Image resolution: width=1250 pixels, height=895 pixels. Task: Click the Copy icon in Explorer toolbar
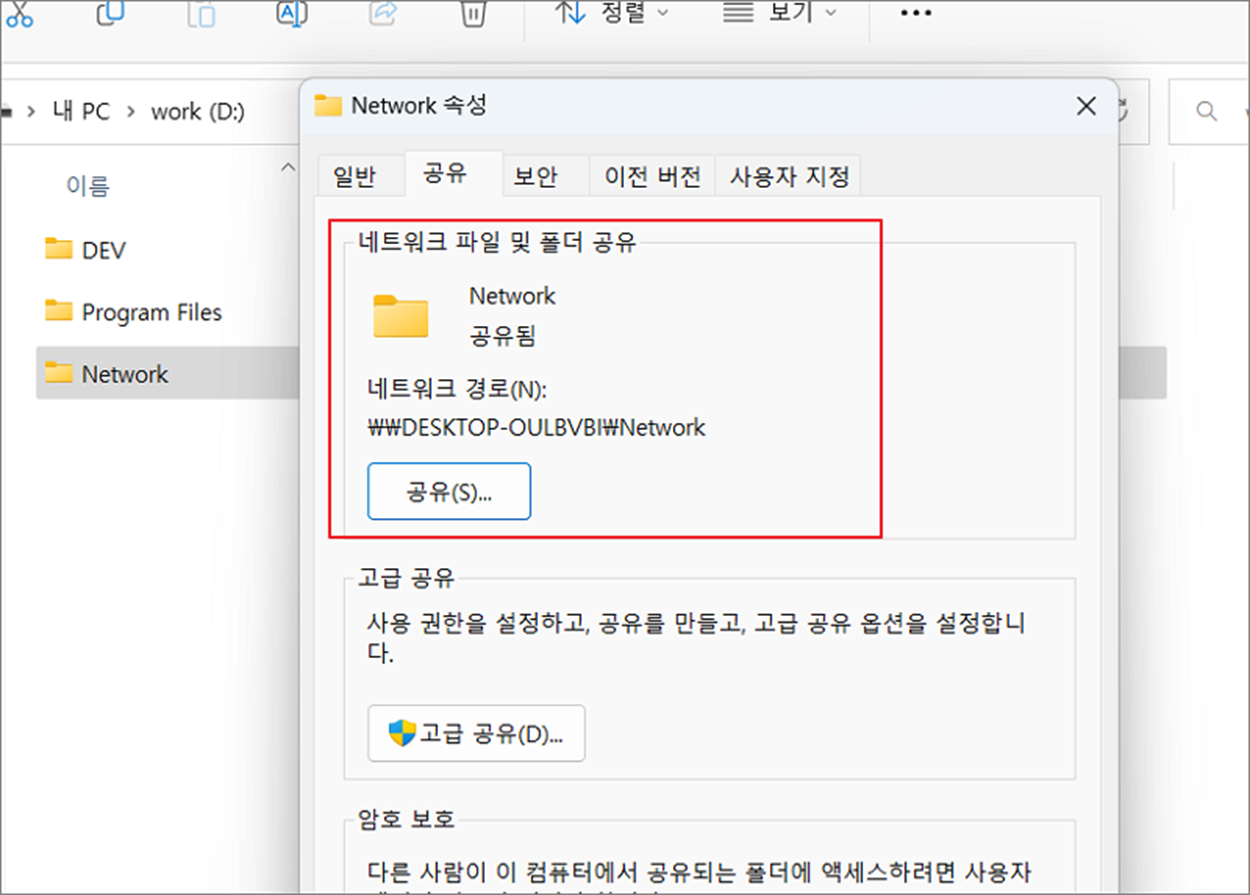[109, 12]
